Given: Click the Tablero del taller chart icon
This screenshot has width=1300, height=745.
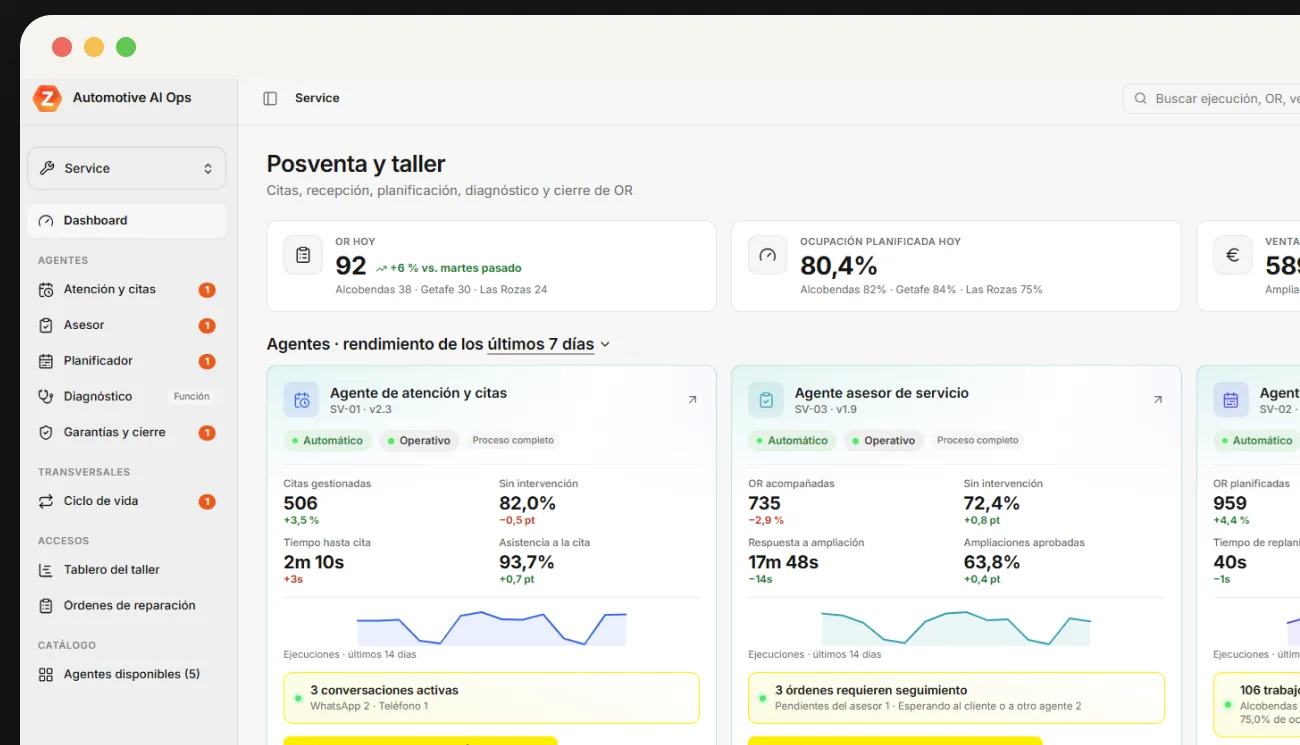Looking at the screenshot, I should [x=46, y=570].
